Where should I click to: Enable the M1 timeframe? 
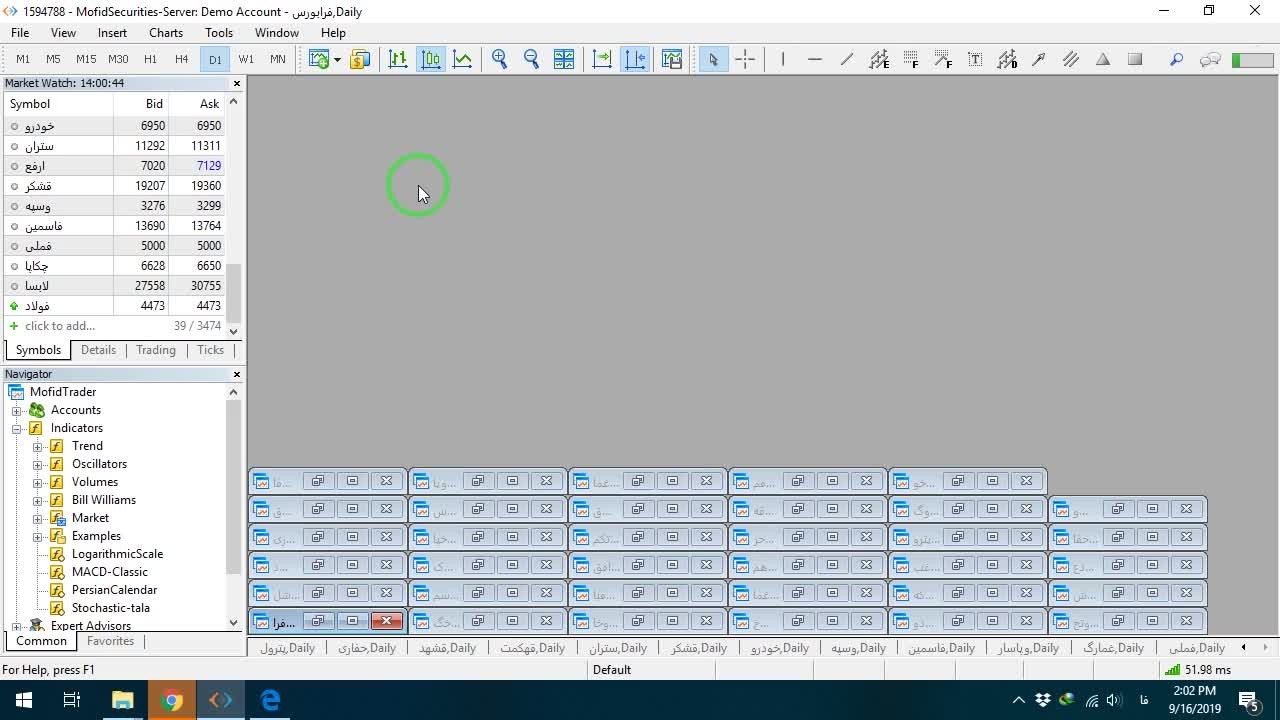(23, 59)
